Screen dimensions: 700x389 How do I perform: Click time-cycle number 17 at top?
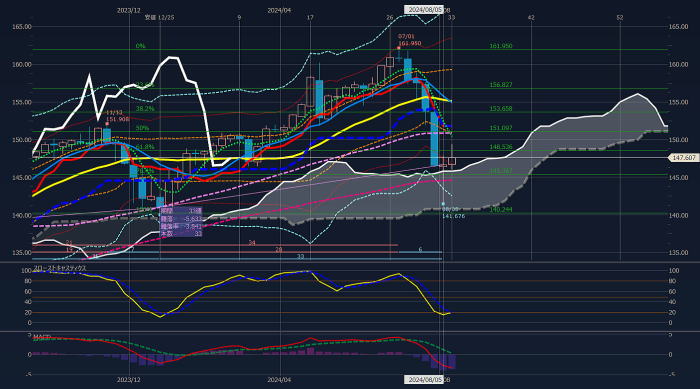[x=310, y=17]
